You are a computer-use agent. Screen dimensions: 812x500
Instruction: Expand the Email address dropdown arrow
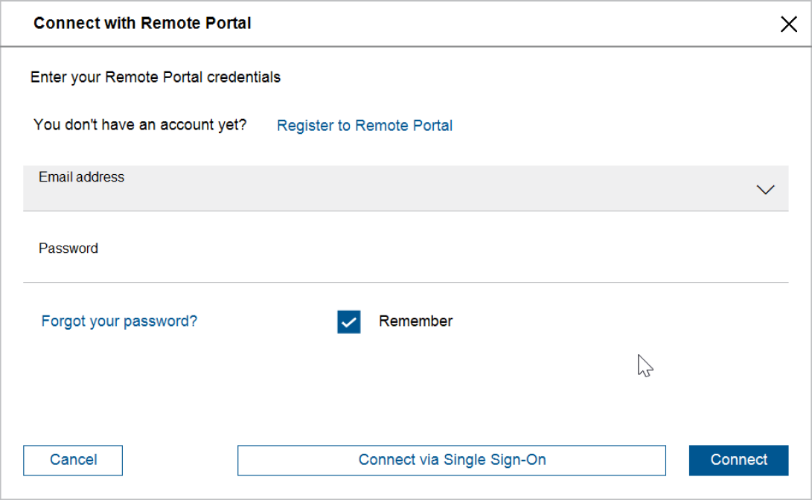[766, 189]
